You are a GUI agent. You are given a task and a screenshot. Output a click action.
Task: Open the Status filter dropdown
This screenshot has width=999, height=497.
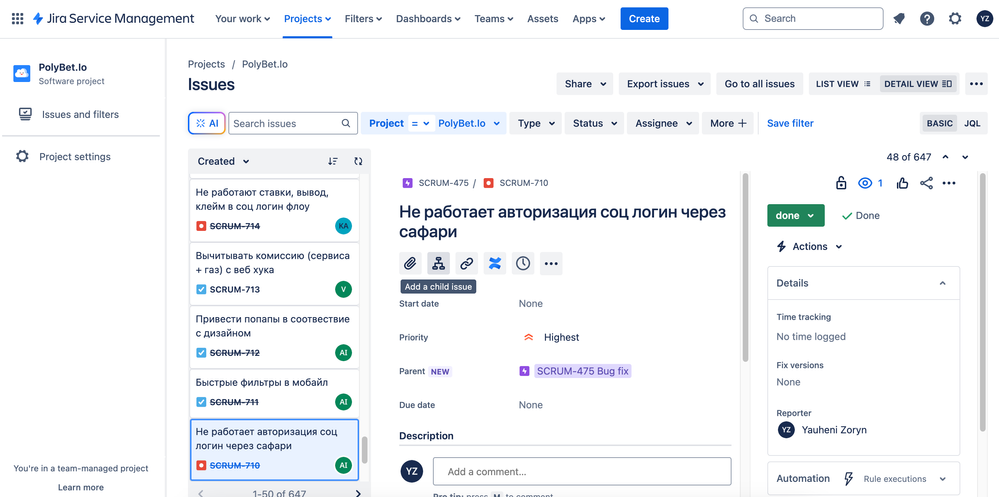[x=594, y=123]
